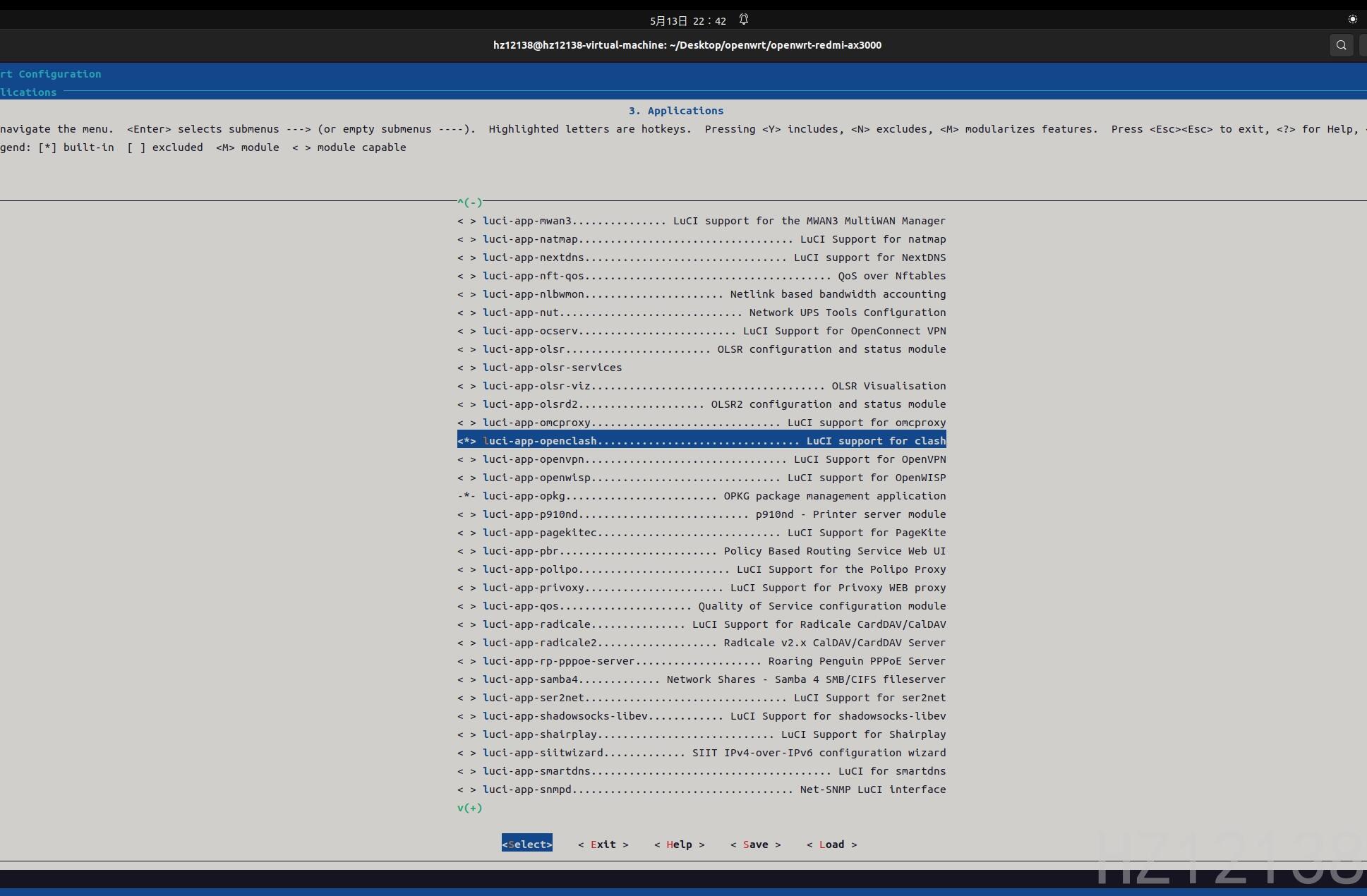Select luci-app-olsr OLSR configuration row
Screen dimensions: 1367x896
coord(701,349)
